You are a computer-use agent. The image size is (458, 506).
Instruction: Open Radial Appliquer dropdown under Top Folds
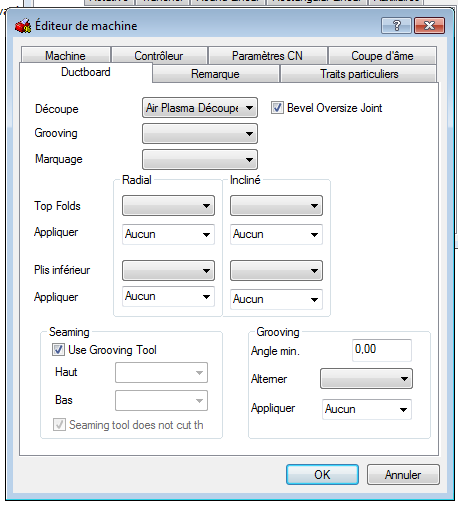[x=168, y=234]
